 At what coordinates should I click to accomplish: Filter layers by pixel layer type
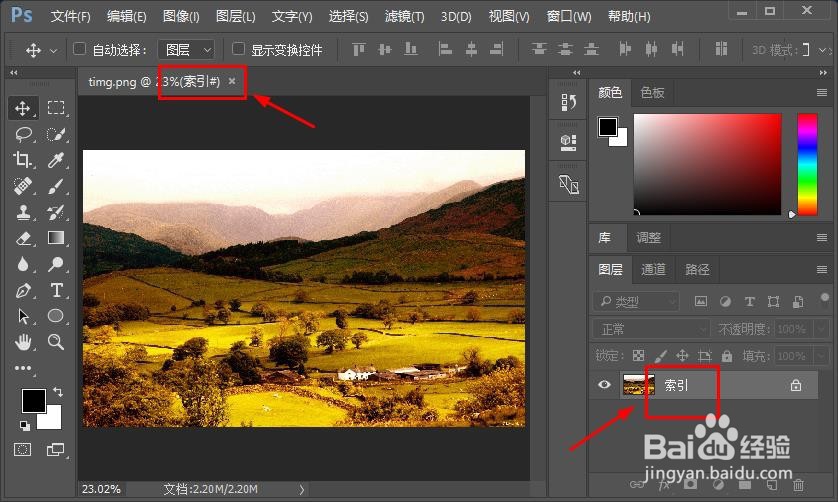click(x=701, y=302)
